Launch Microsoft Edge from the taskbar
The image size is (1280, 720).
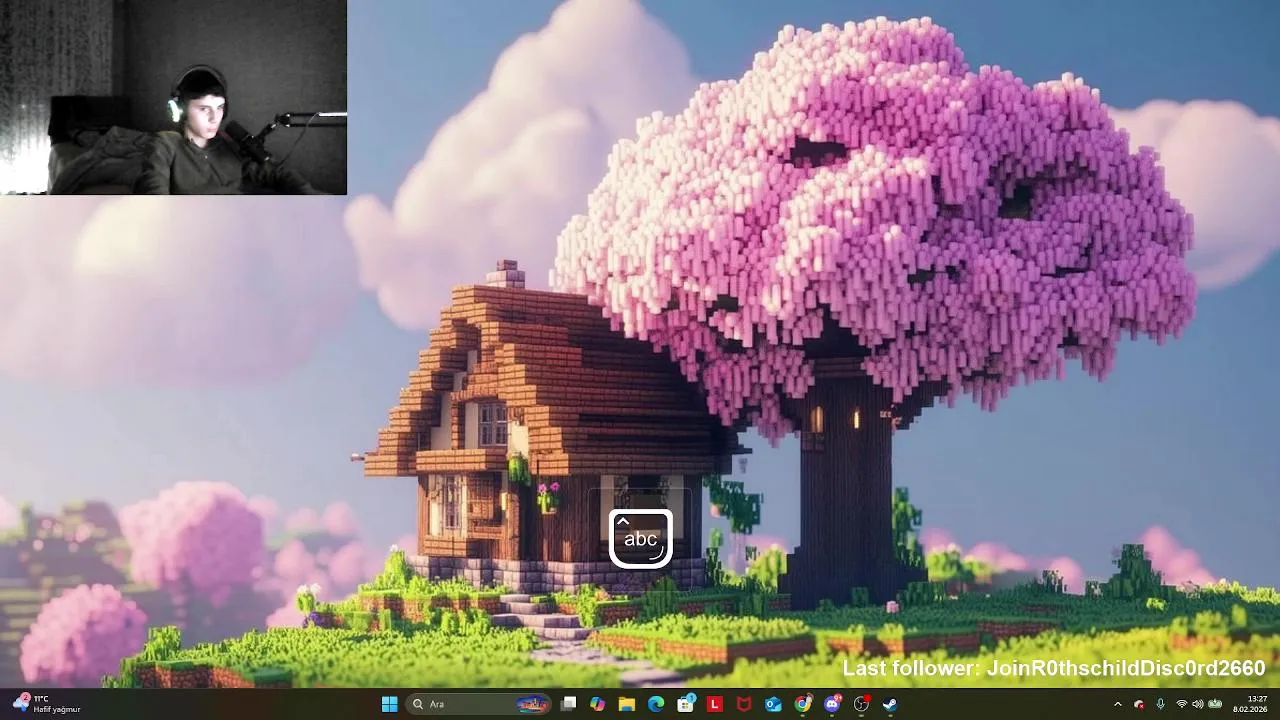click(x=656, y=704)
